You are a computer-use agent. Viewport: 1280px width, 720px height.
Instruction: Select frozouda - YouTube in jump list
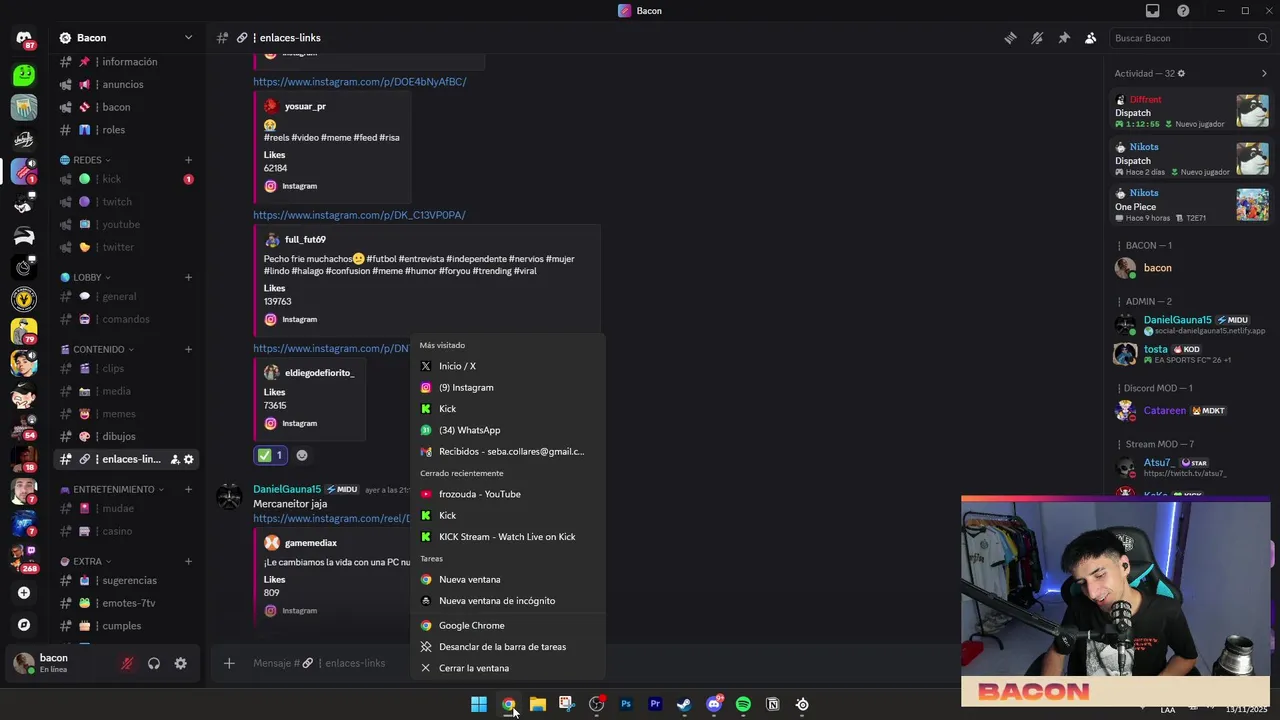(x=508, y=494)
